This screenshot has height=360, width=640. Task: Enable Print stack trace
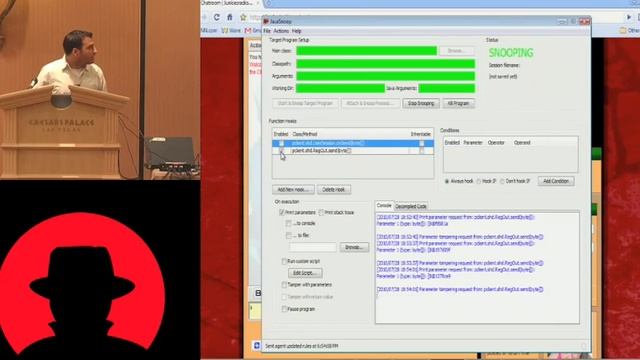click(321, 212)
